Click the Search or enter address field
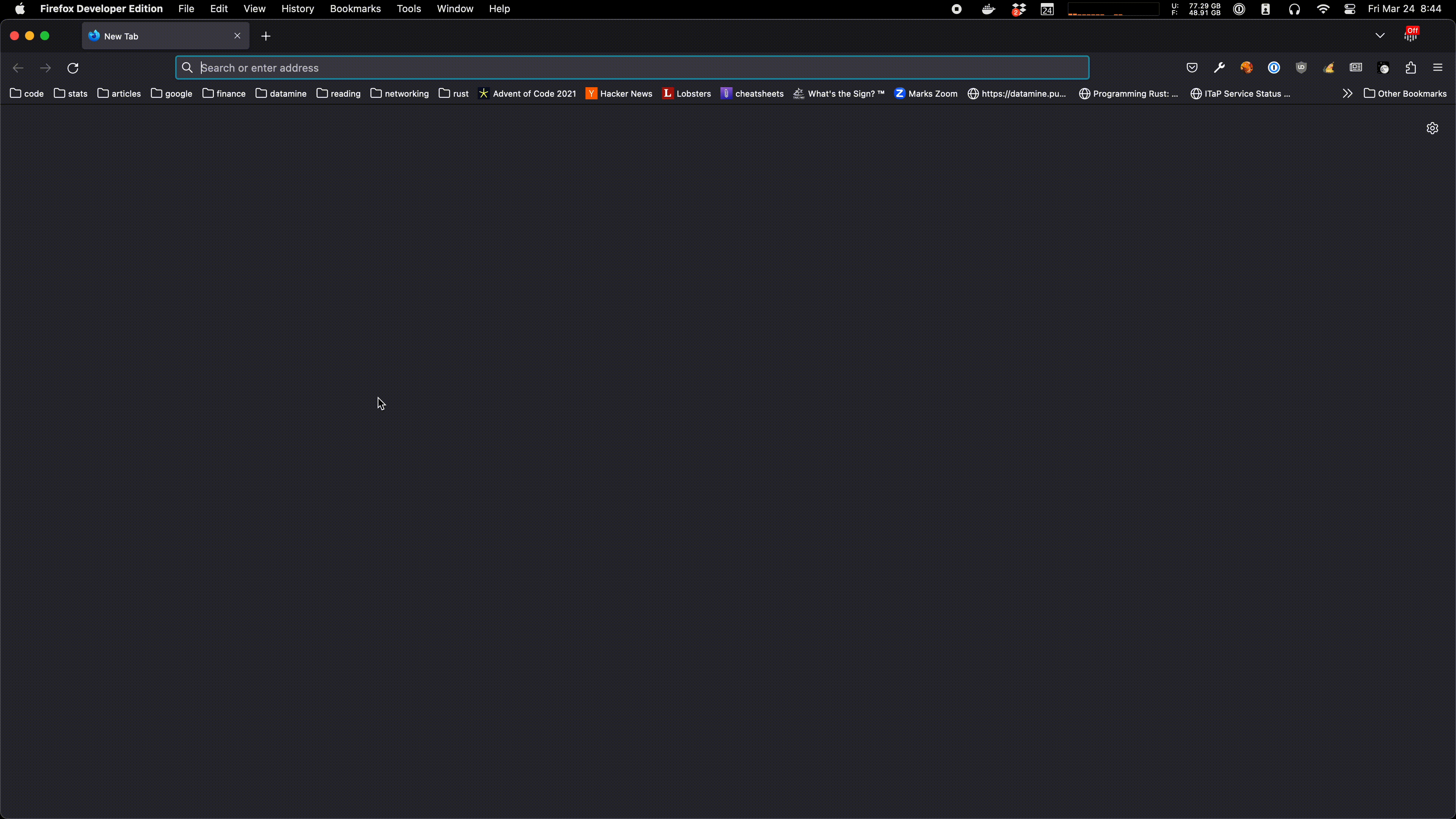This screenshot has width=1456, height=819. click(632, 68)
